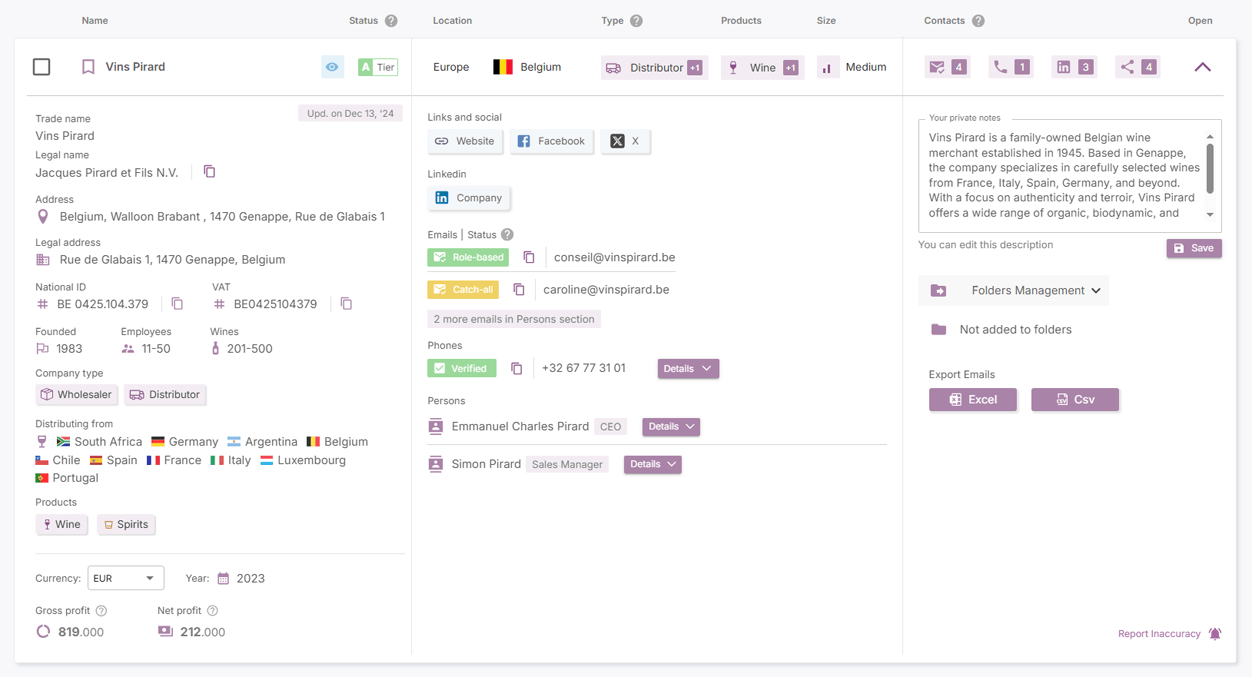Export emails to Csv

[1075, 399]
